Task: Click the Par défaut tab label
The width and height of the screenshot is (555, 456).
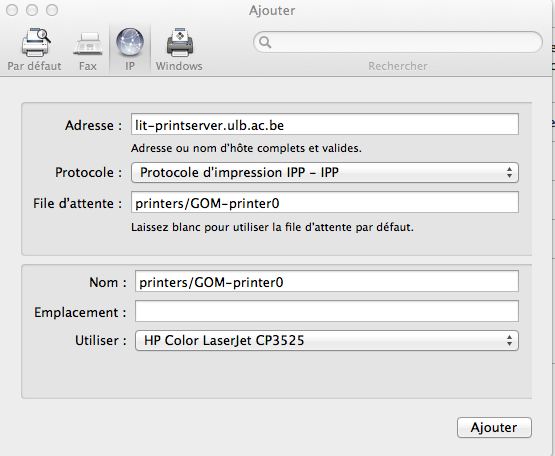Action: click(x=34, y=66)
